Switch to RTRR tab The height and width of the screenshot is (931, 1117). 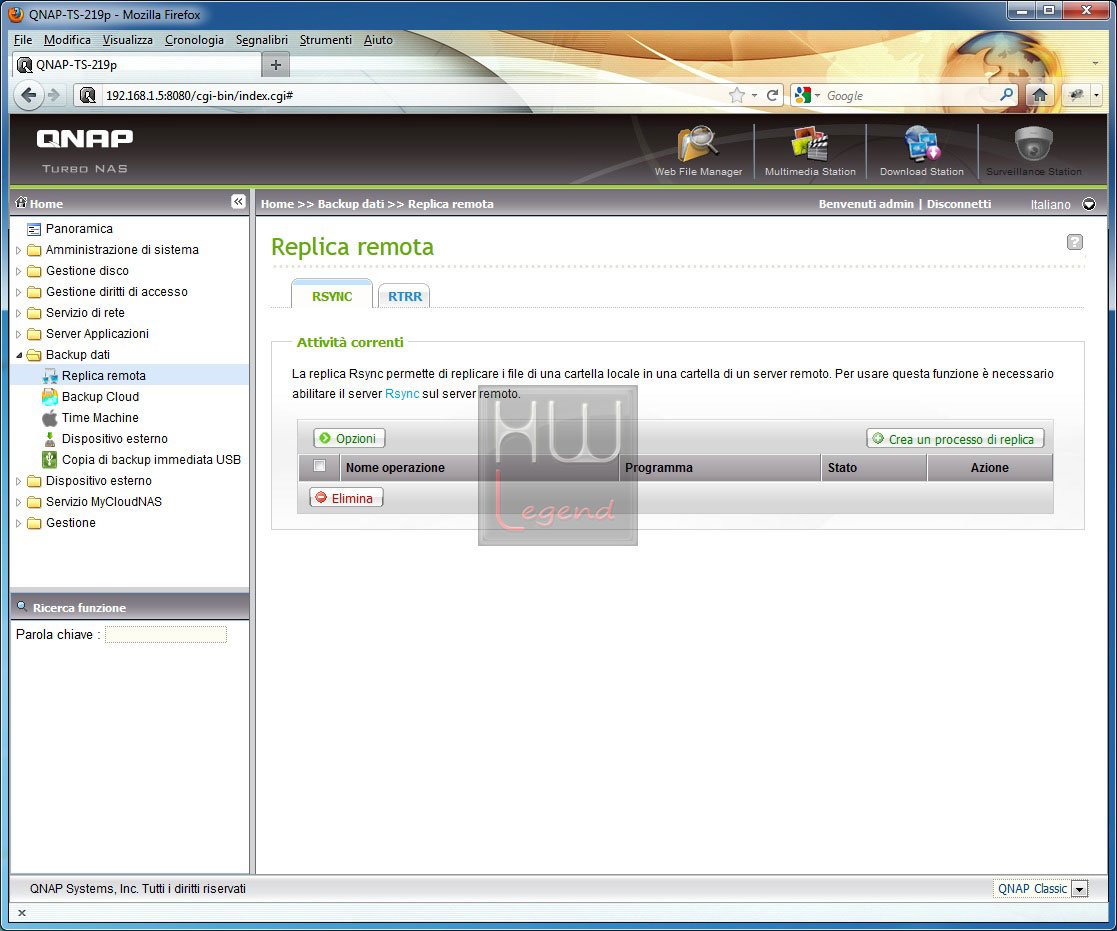405,296
